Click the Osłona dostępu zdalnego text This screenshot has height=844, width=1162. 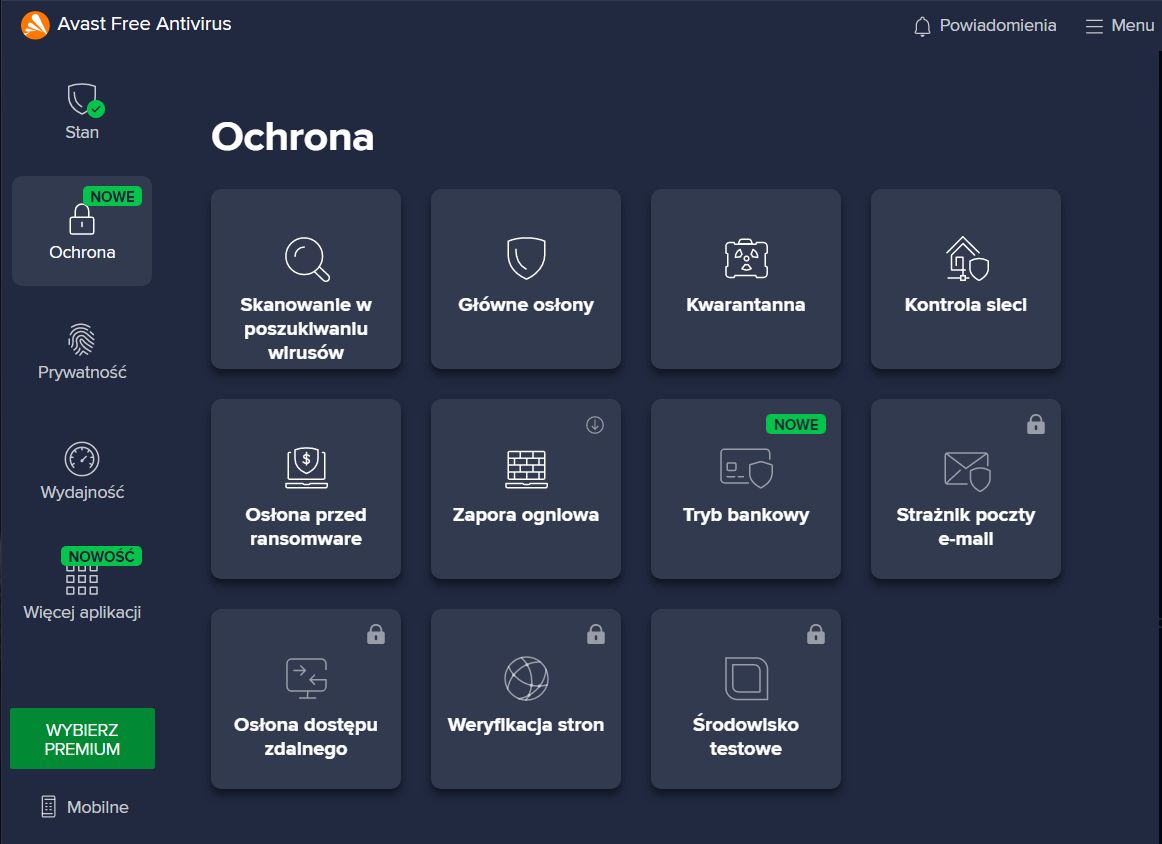(x=306, y=737)
